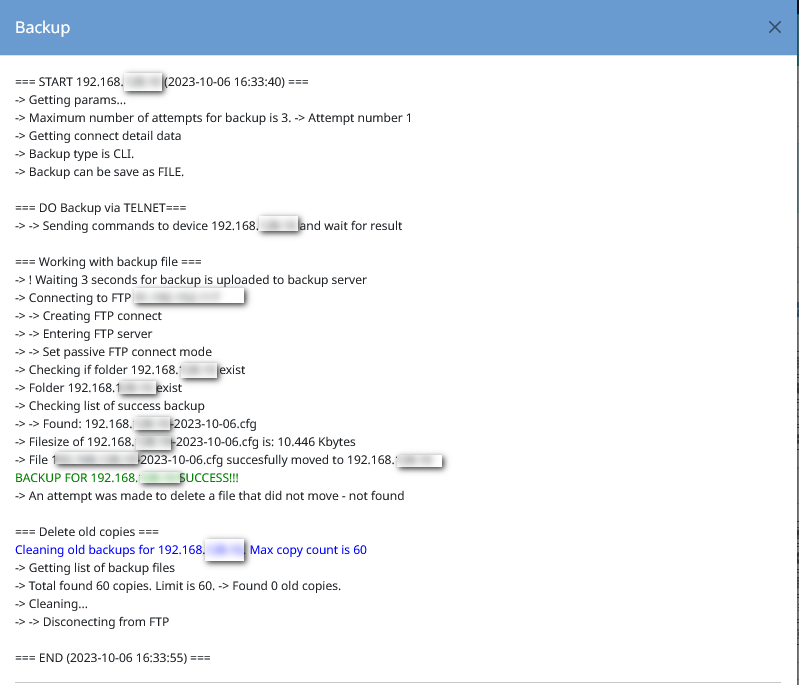
Task: Click the "Backup type is CLI." line
Action: point(74,154)
